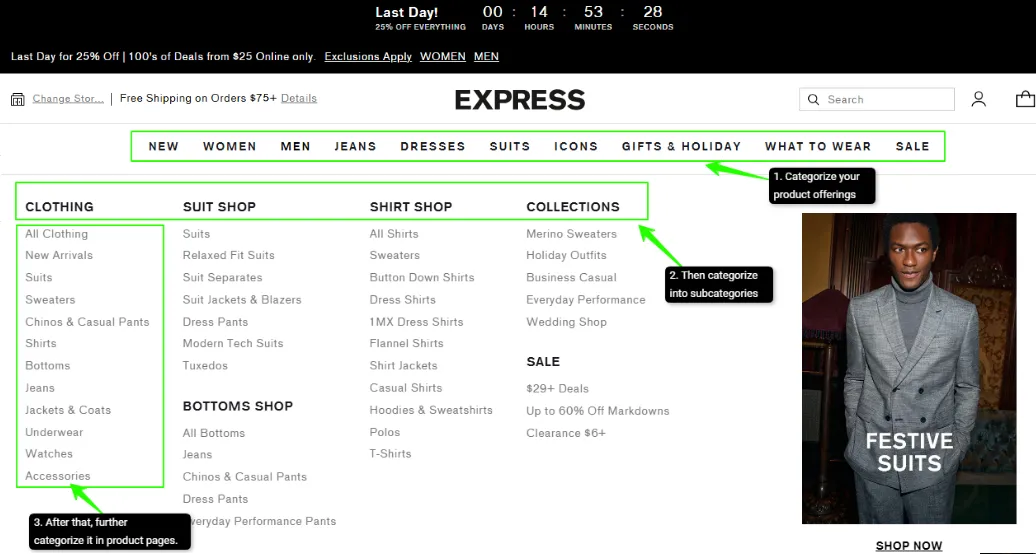Viewport: 1036px width, 554px height.
Task: Open the WHAT TO WEAR menu
Action: click(818, 146)
